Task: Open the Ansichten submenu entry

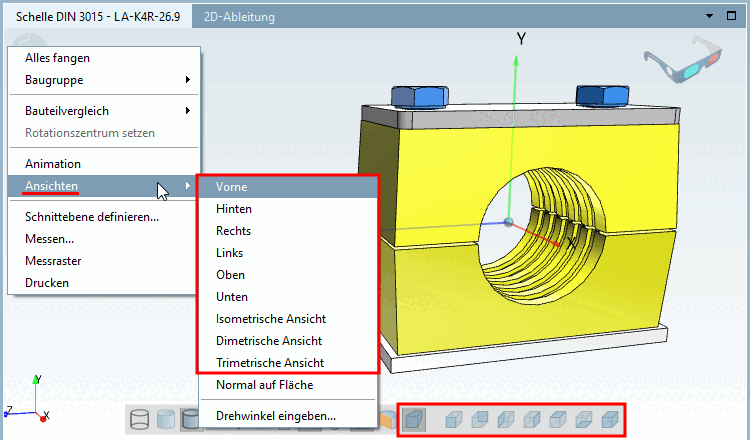Action: [103, 186]
